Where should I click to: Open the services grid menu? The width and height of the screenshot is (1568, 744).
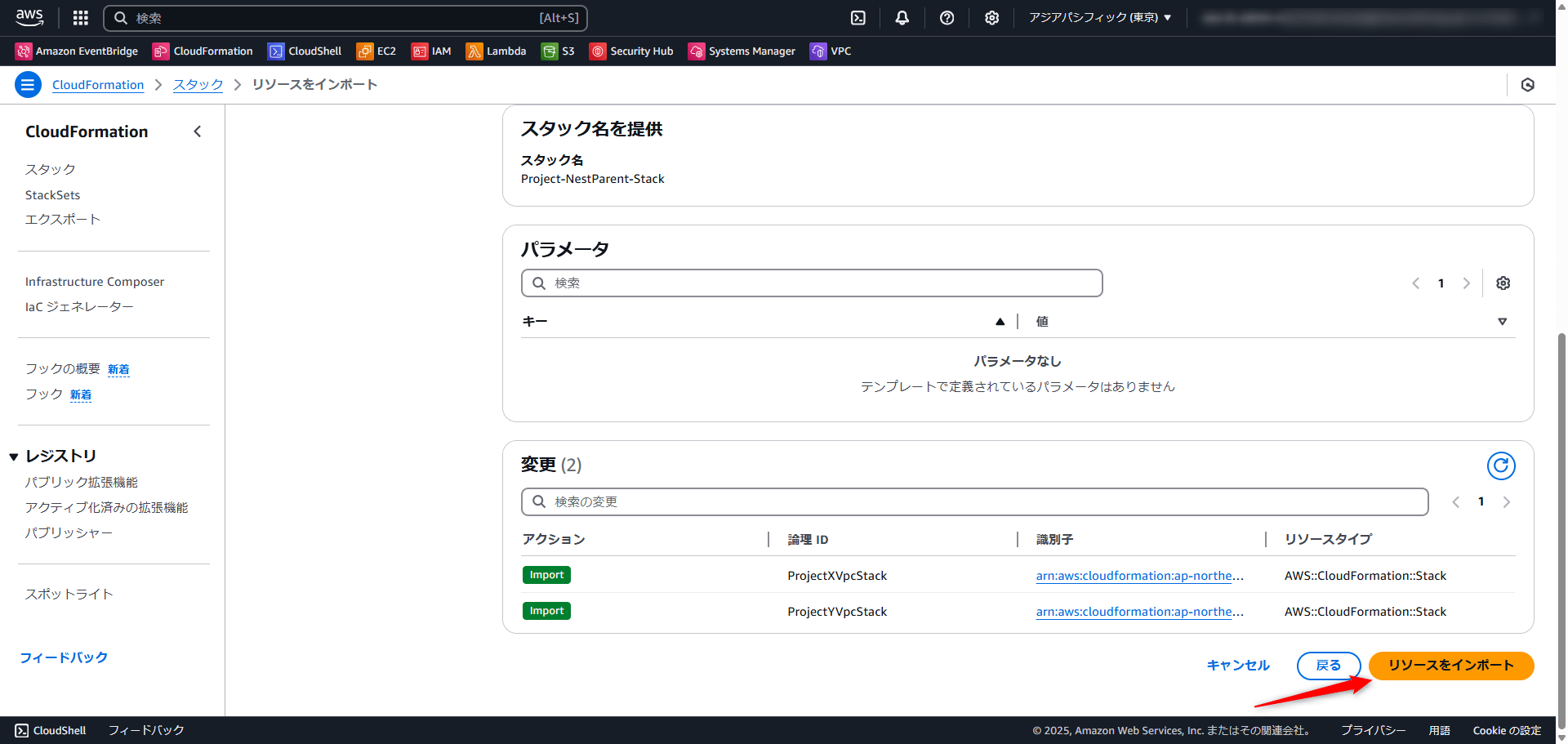point(80,17)
